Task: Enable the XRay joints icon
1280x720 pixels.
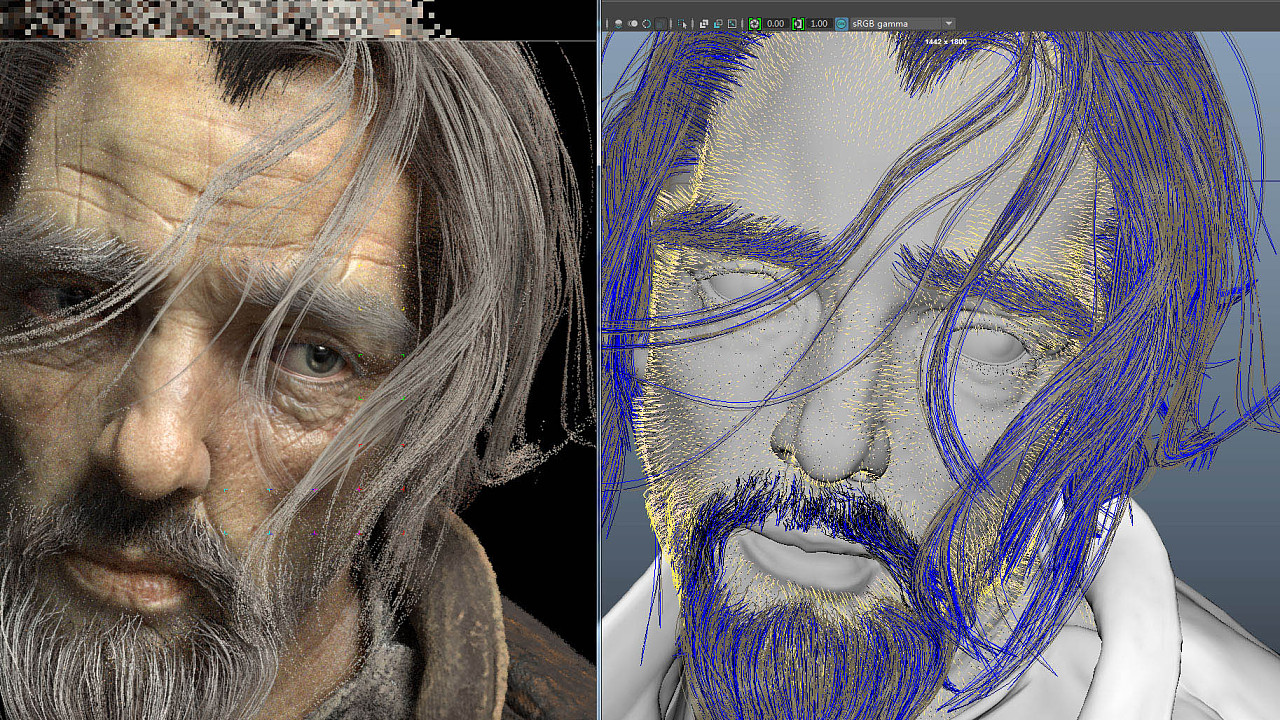Action: pos(732,23)
